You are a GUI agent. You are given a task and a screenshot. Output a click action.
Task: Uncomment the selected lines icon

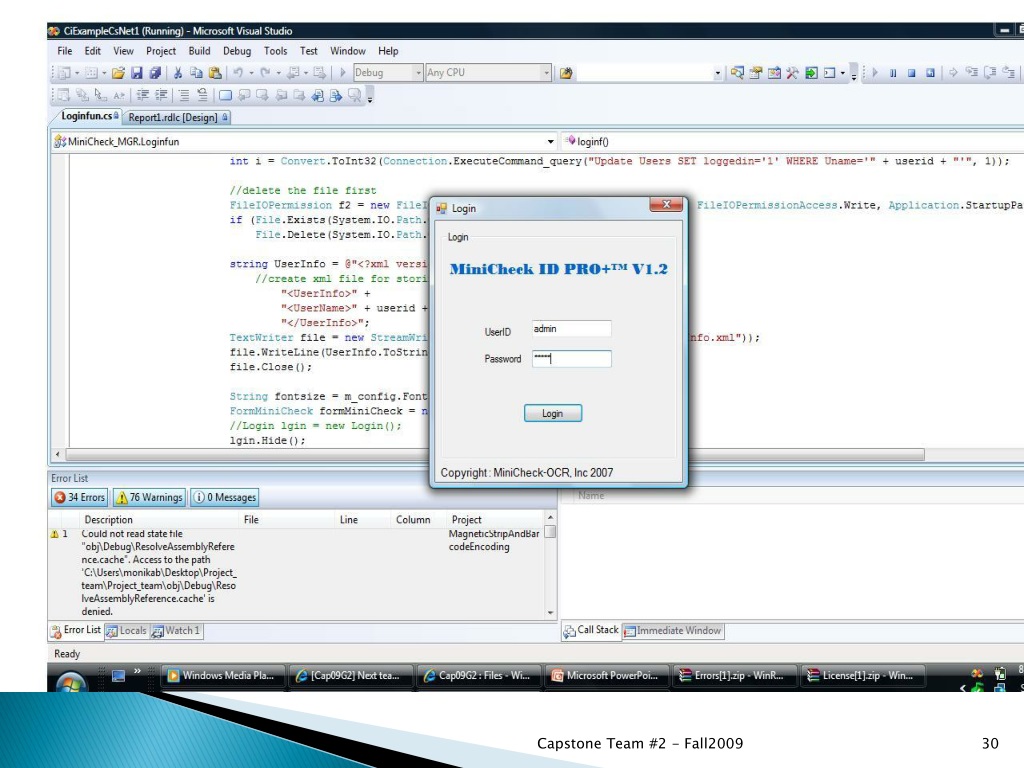202,95
